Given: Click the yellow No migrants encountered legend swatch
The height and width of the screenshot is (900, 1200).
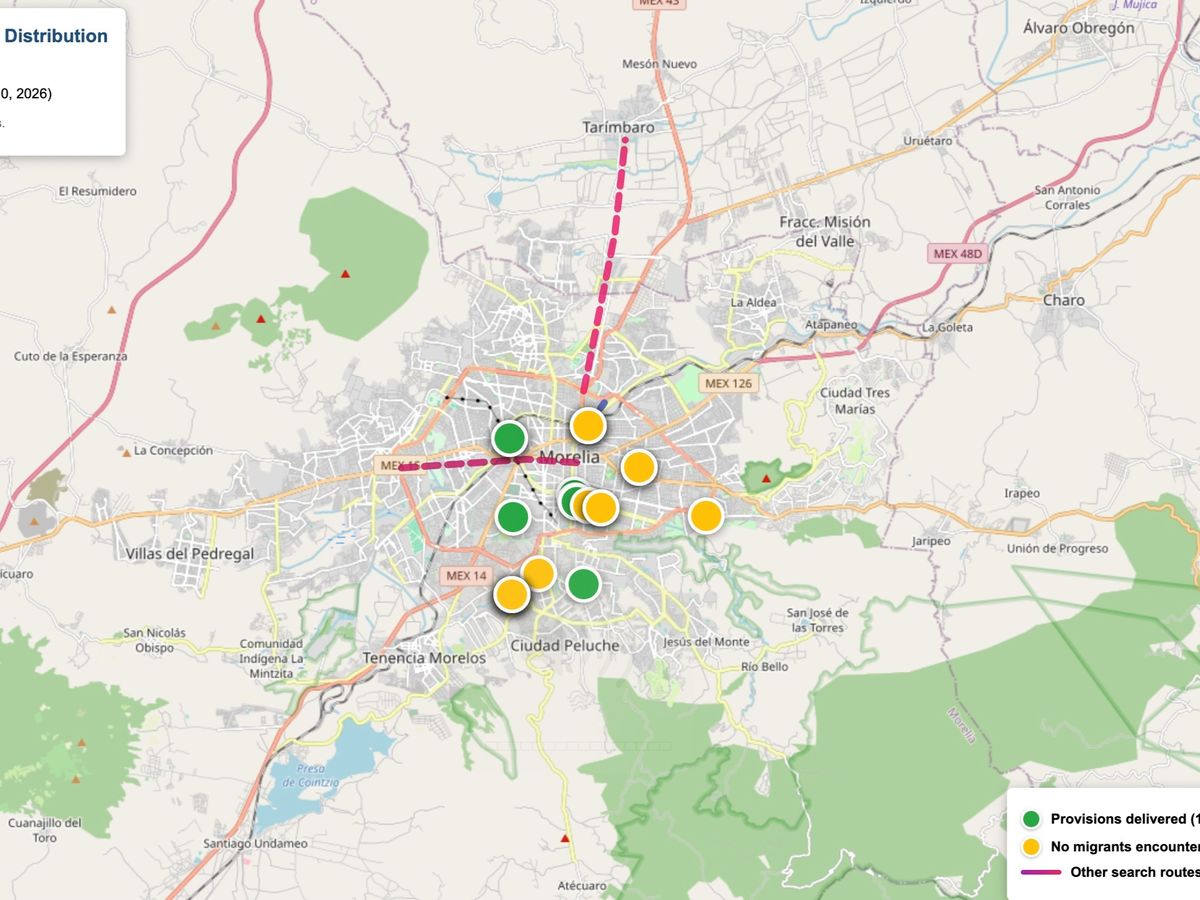Looking at the screenshot, I should pos(1031,846).
